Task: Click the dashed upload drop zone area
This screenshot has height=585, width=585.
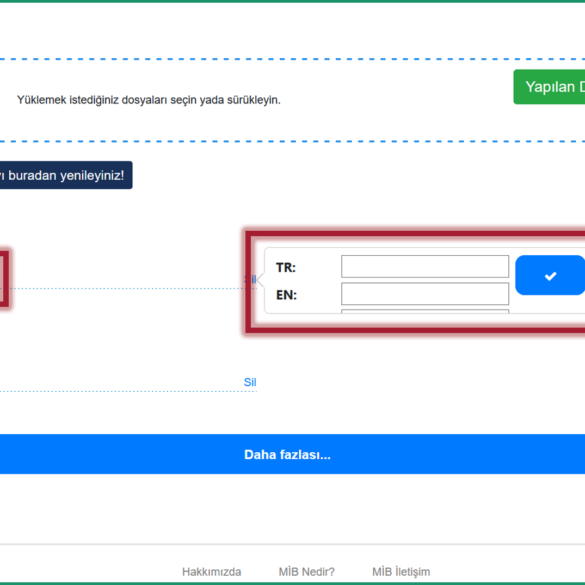Action: (292, 100)
